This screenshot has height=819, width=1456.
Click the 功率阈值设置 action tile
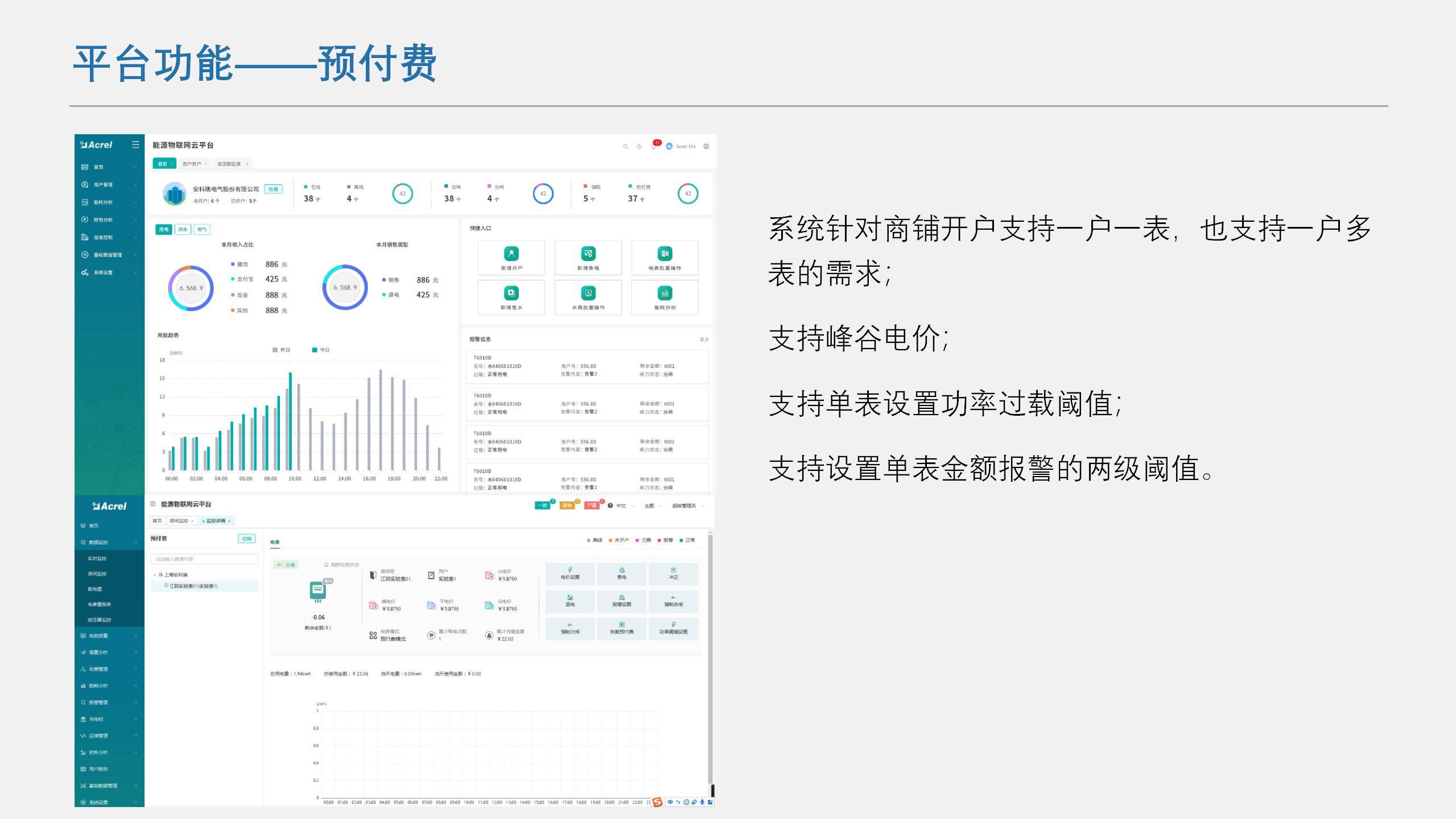(x=673, y=628)
